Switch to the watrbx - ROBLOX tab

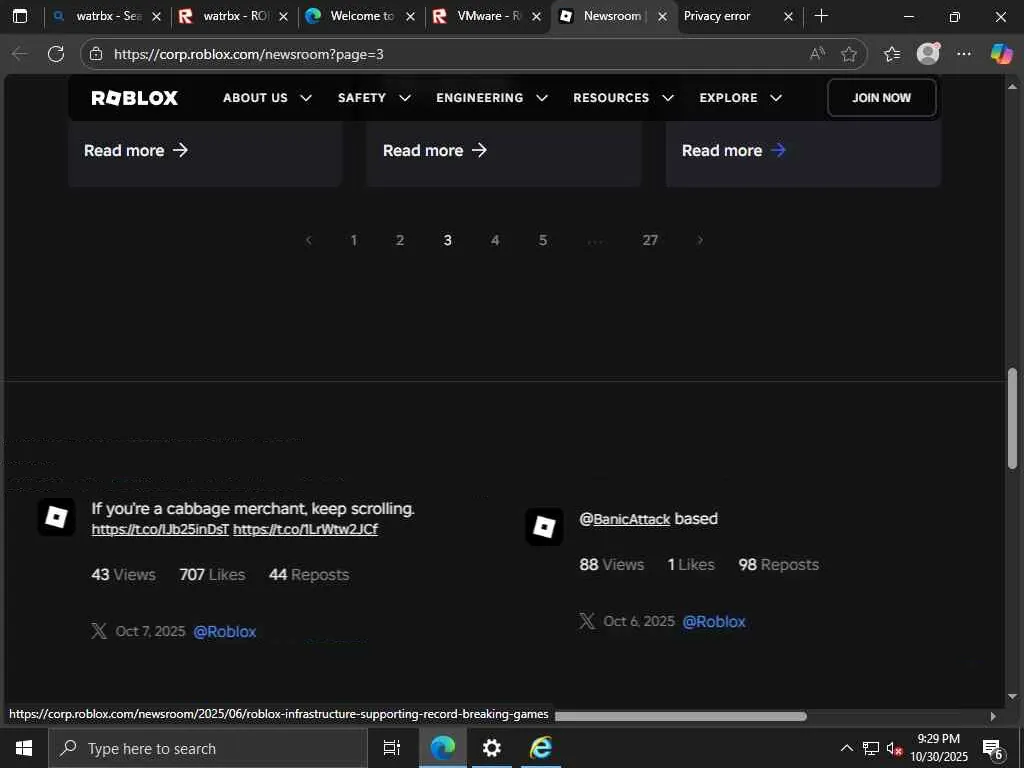tap(234, 16)
